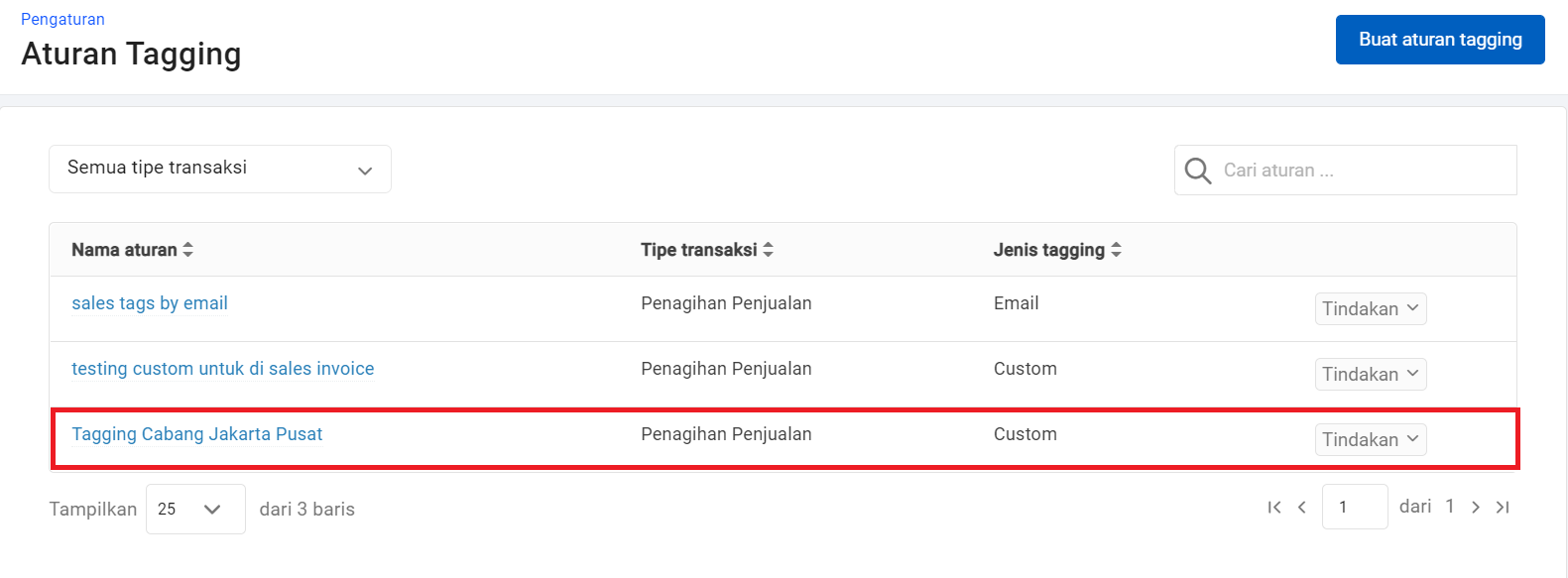This screenshot has width=1568, height=578.
Task: Go to next page of results
Action: point(1476,508)
